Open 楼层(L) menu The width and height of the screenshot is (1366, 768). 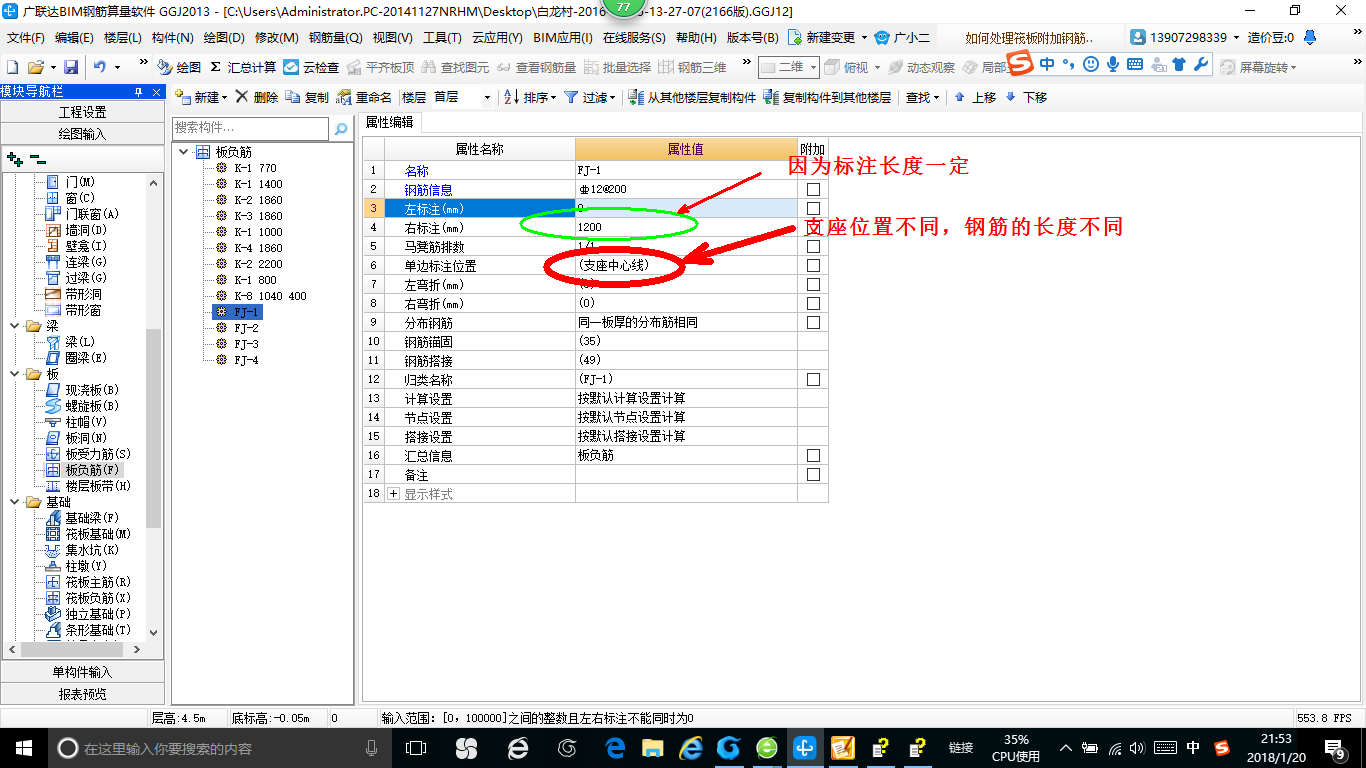(123, 38)
